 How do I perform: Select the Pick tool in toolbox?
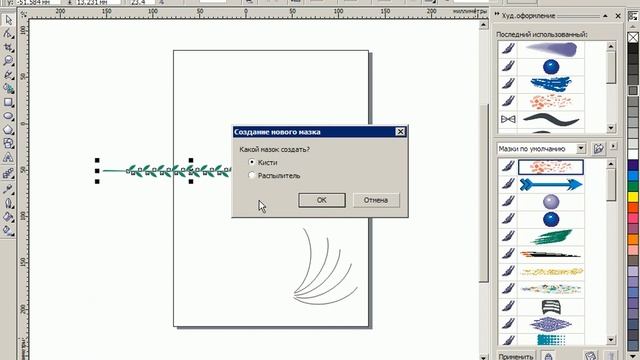pyautogui.click(x=8, y=20)
